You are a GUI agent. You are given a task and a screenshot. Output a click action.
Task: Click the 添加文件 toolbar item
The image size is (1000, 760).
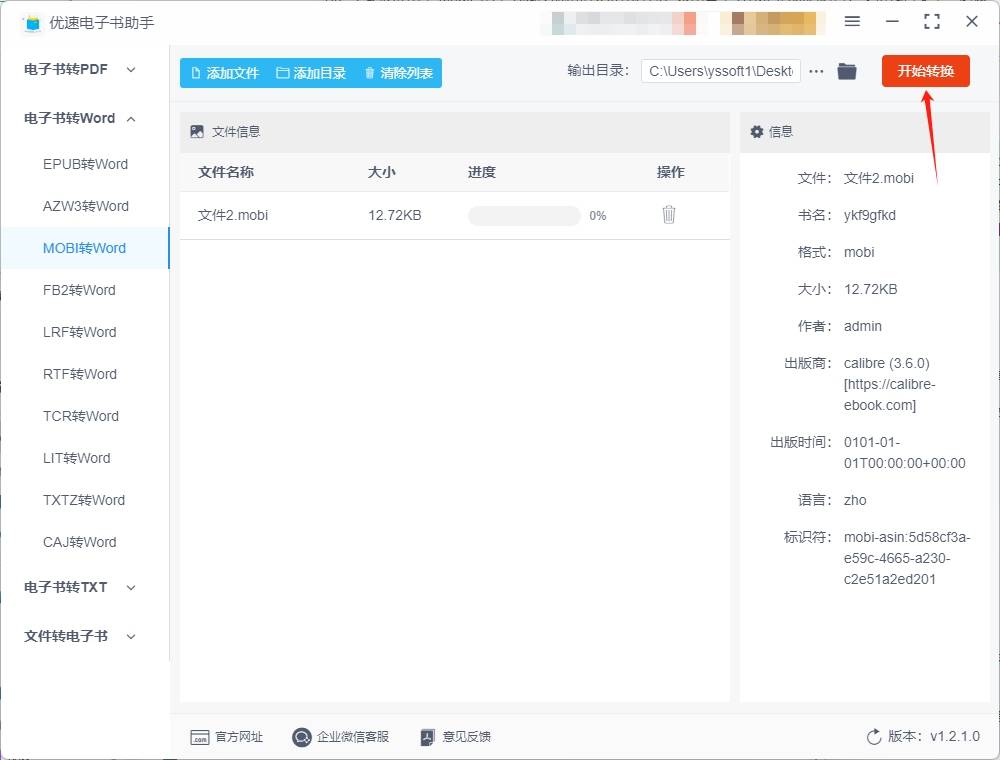(x=226, y=72)
